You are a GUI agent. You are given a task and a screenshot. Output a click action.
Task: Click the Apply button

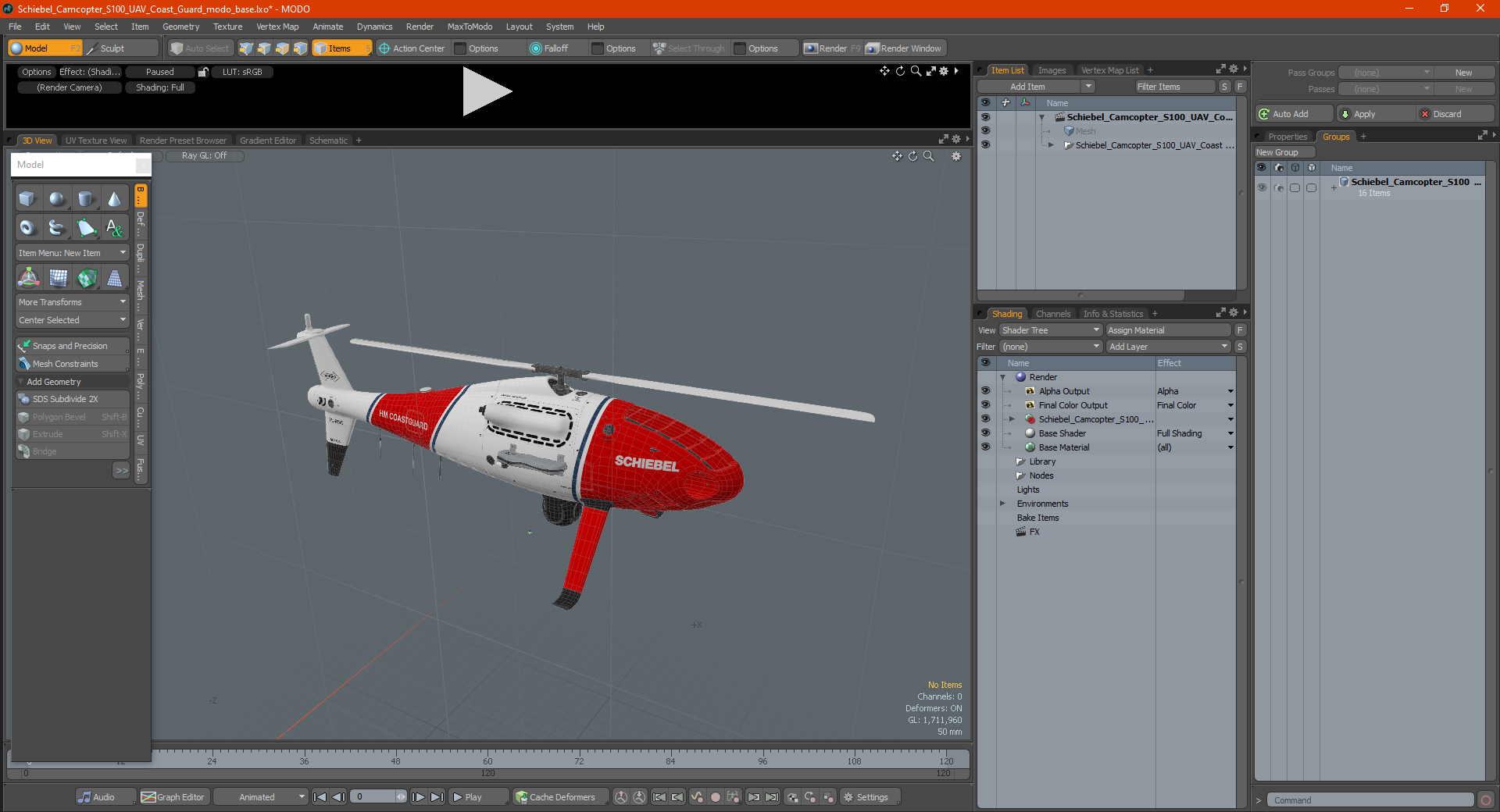[1375, 114]
